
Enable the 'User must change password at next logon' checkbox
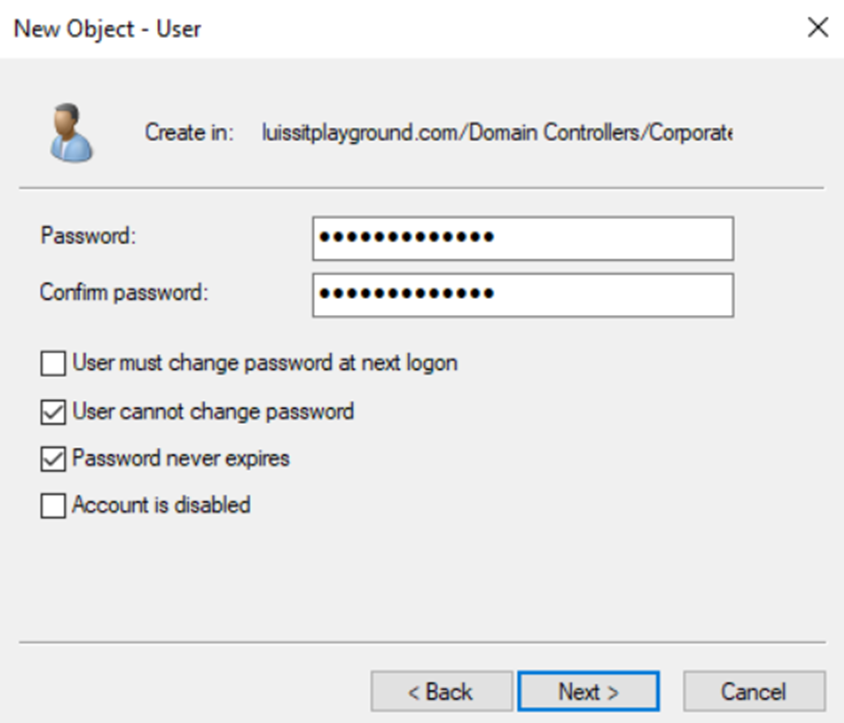53,363
